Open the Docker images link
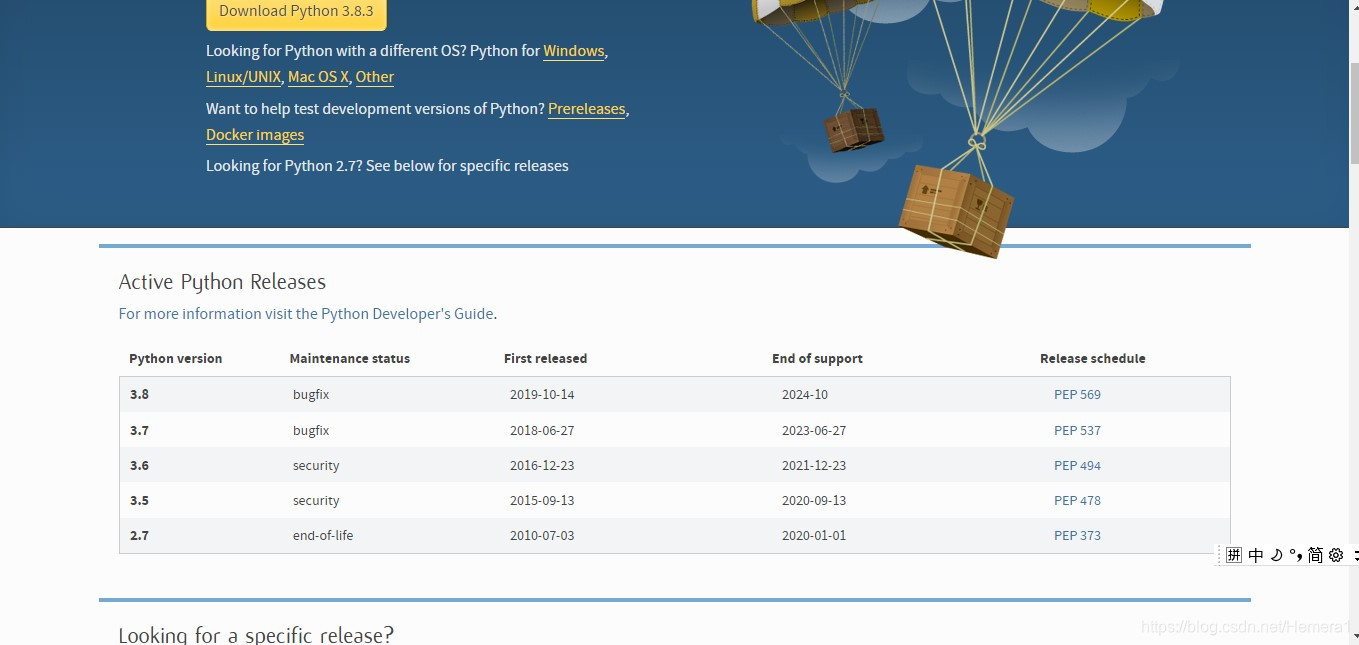 pos(255,135)
